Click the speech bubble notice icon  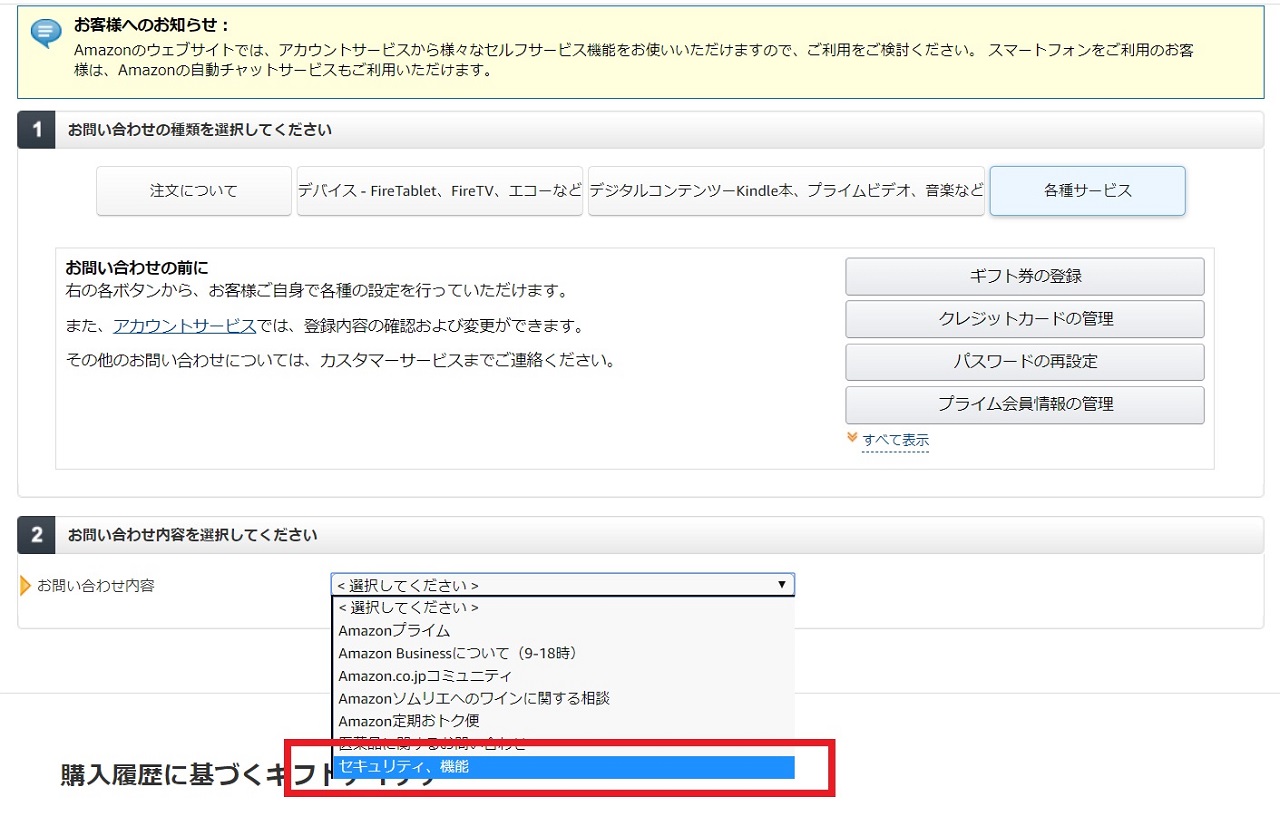click(x=46, y=33)
